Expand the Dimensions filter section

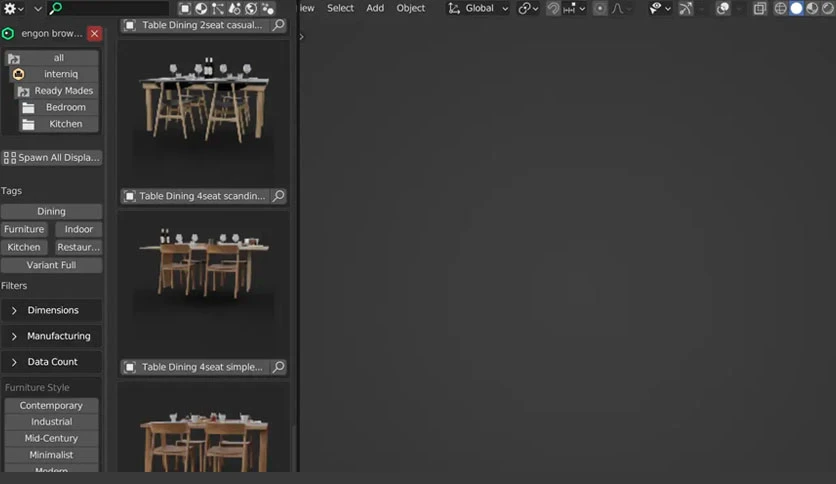[51, 310]
